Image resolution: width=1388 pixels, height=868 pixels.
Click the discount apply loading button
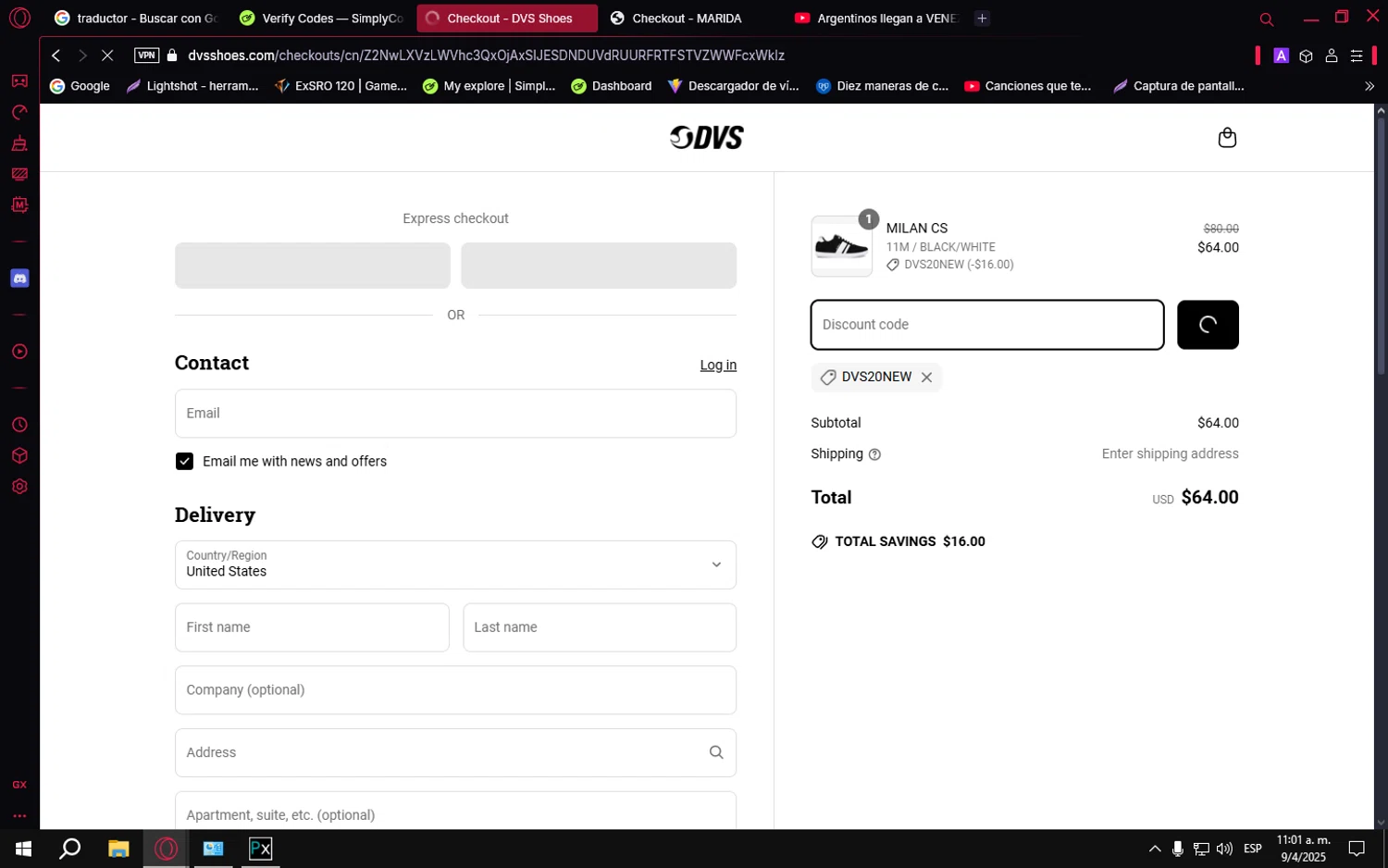tap(1208, 325)
